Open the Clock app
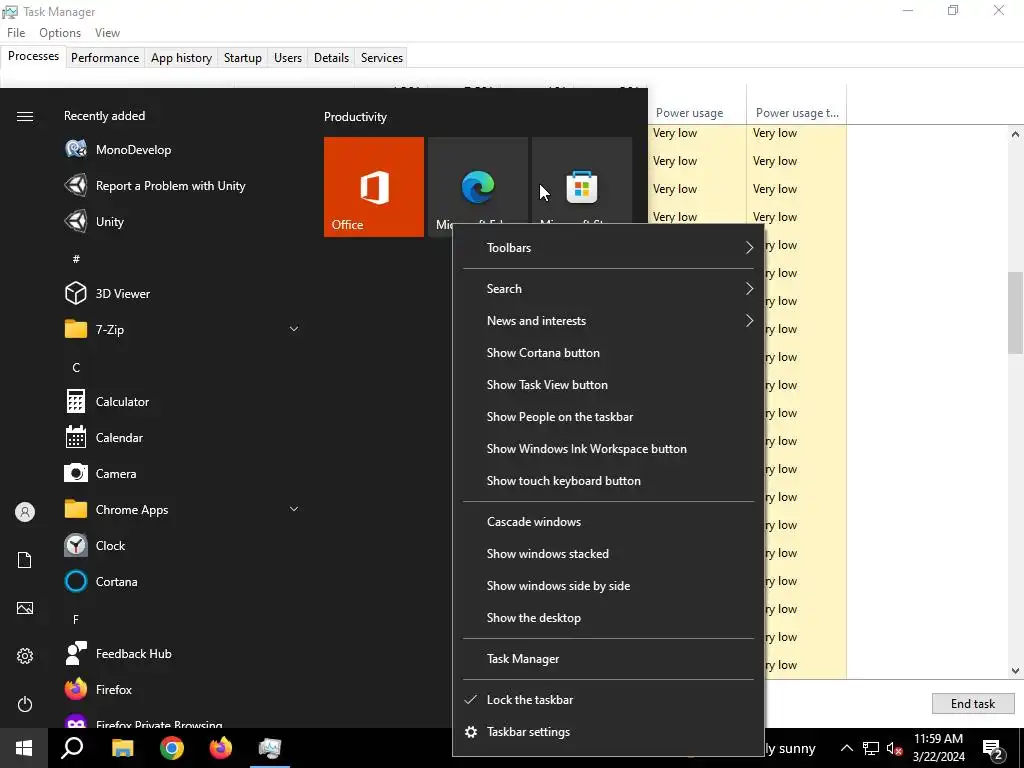1024x768 pixels. coord(183,545)
